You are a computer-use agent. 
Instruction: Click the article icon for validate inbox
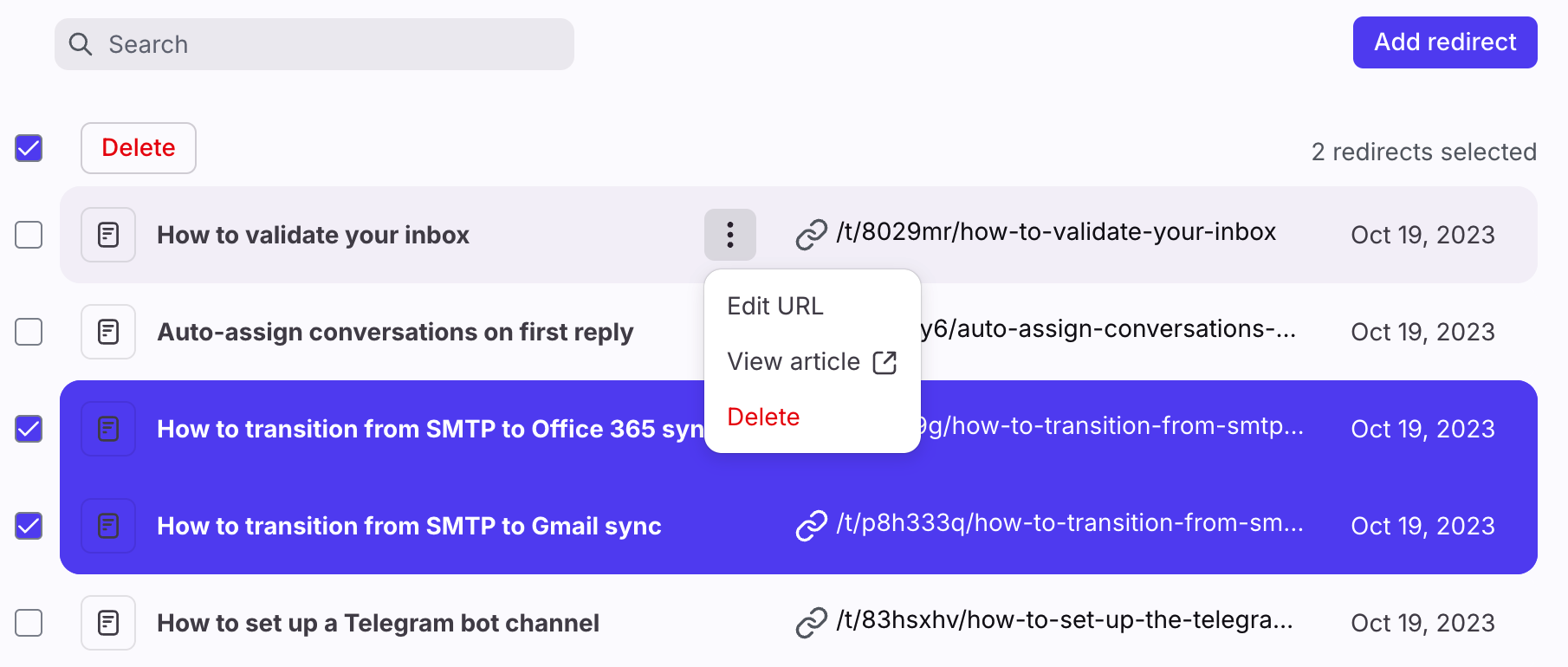click(108, 235)
